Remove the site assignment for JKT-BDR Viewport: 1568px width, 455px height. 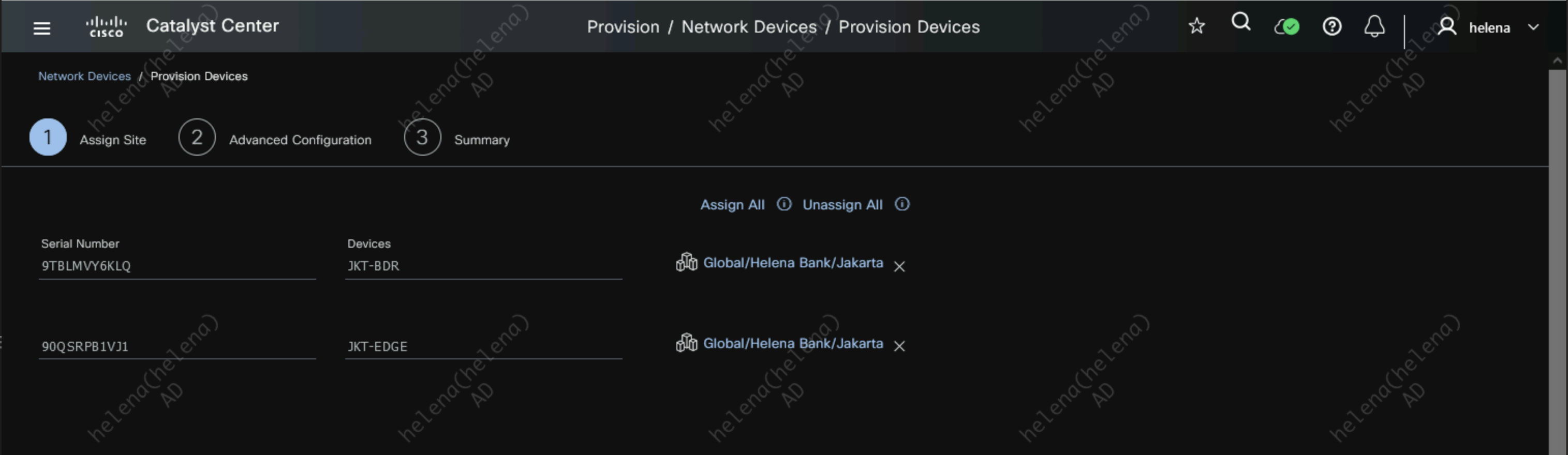pos(899,266)
